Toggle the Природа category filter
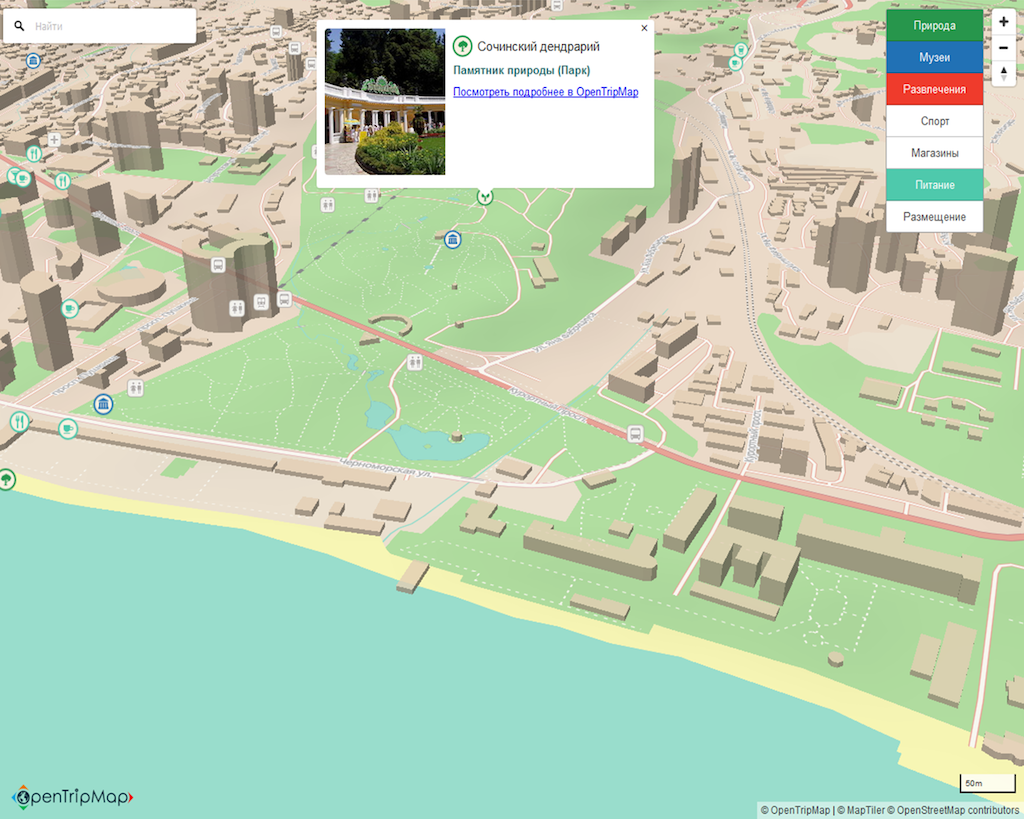The image size is (1024, 819). [x=934, y=26]
